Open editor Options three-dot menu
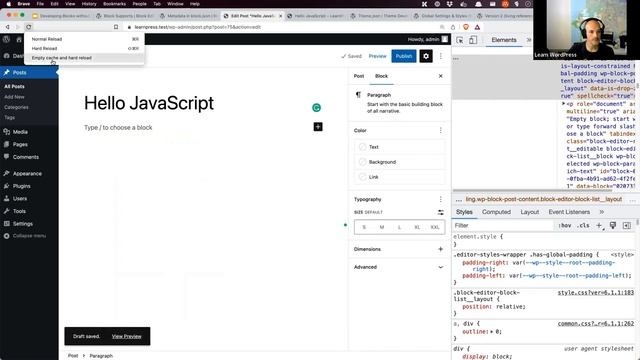 (x=441, y=56)
